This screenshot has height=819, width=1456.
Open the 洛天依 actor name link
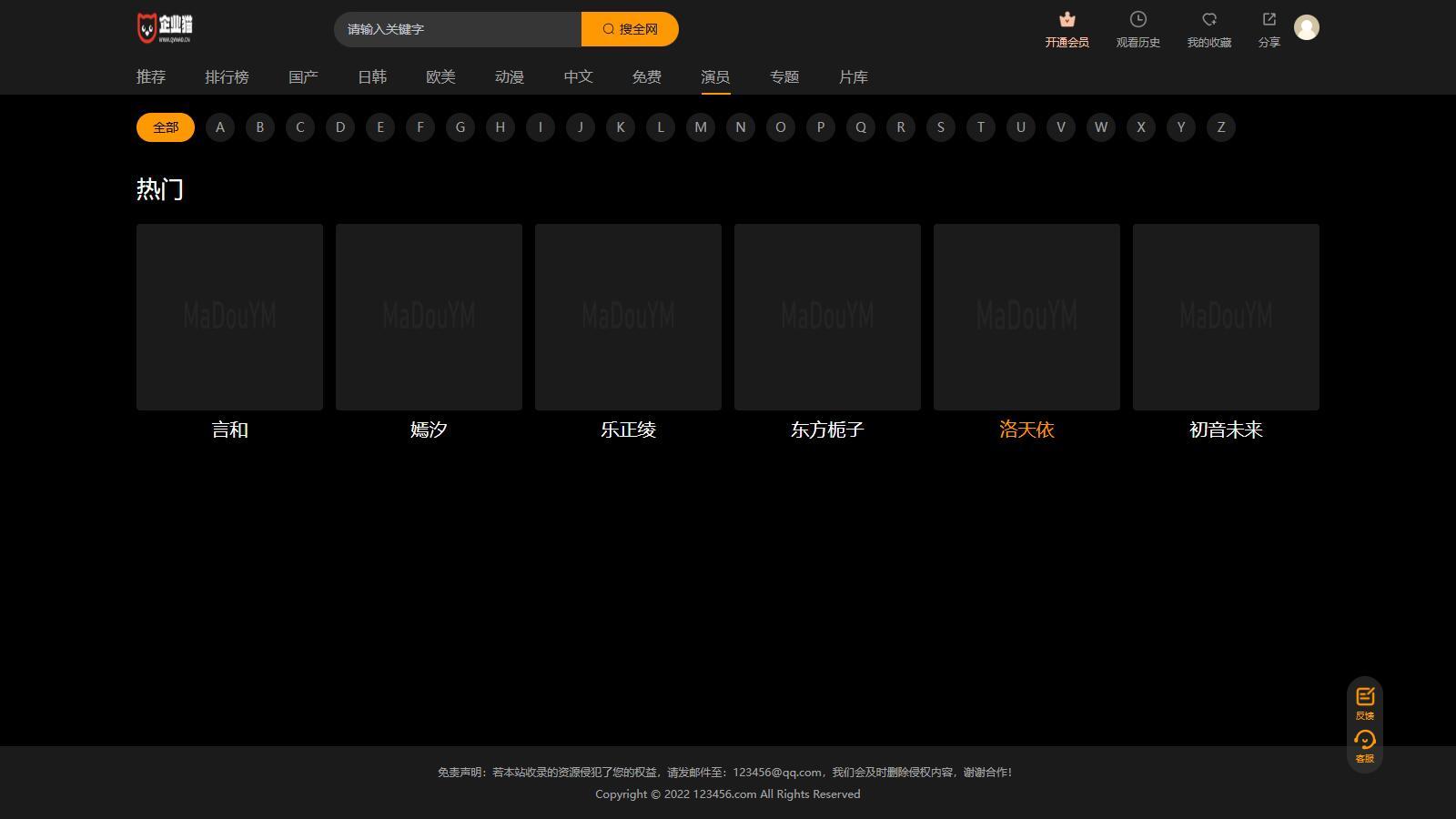[x=1026, y=430]
